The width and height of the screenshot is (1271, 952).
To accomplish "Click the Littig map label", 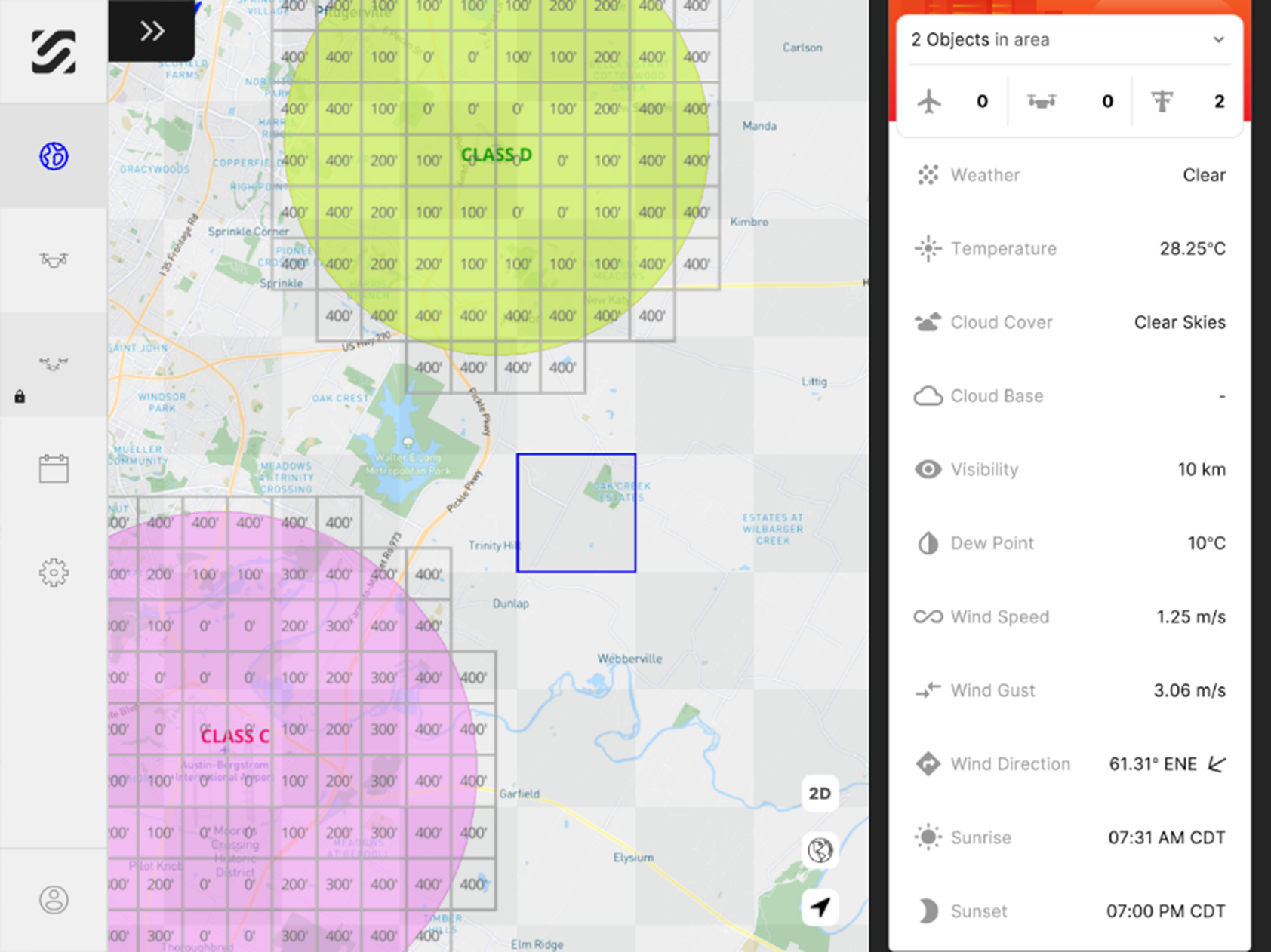I will 814,382.
